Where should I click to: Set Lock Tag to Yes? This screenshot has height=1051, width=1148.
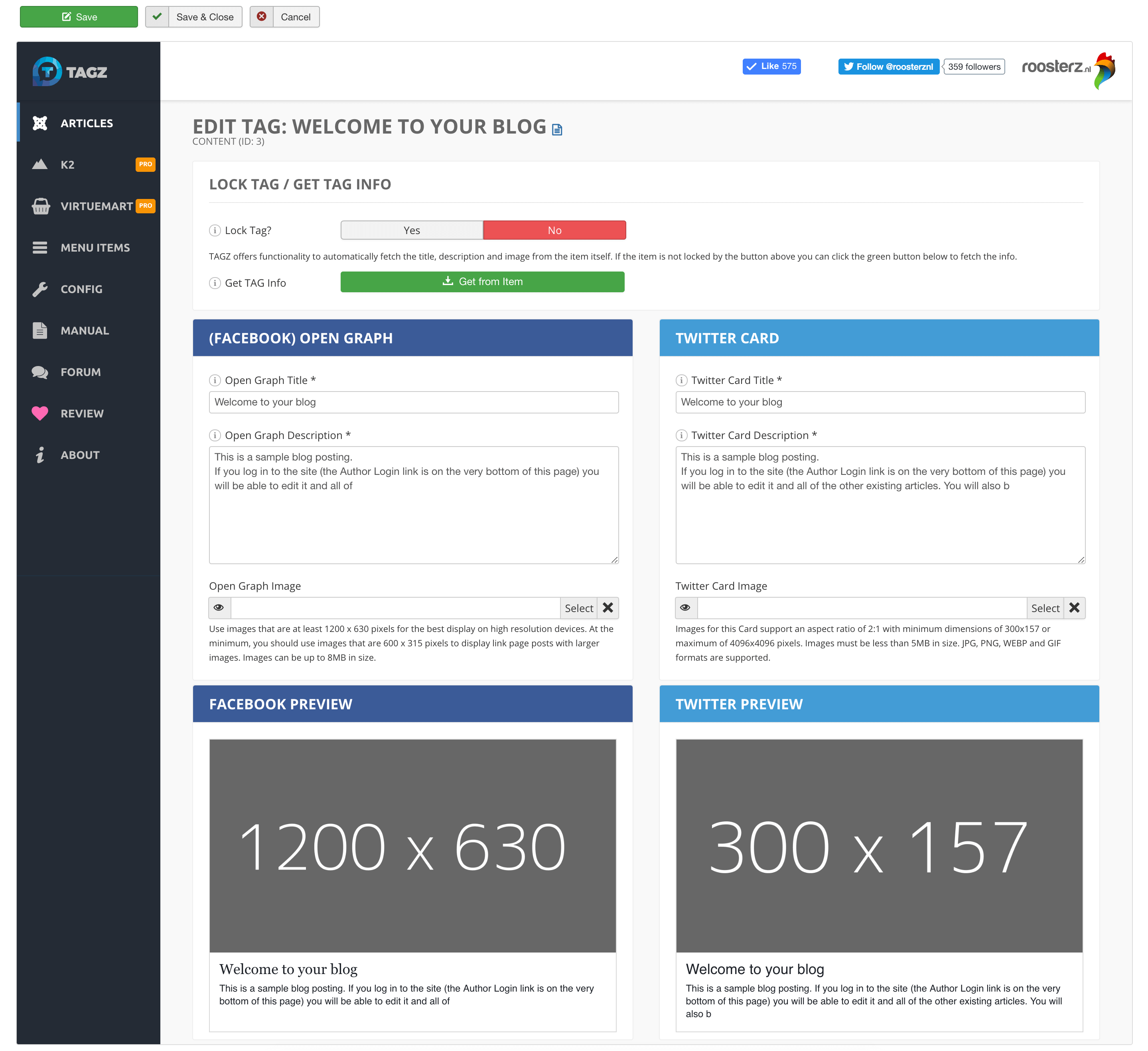(x=411, y=230)
